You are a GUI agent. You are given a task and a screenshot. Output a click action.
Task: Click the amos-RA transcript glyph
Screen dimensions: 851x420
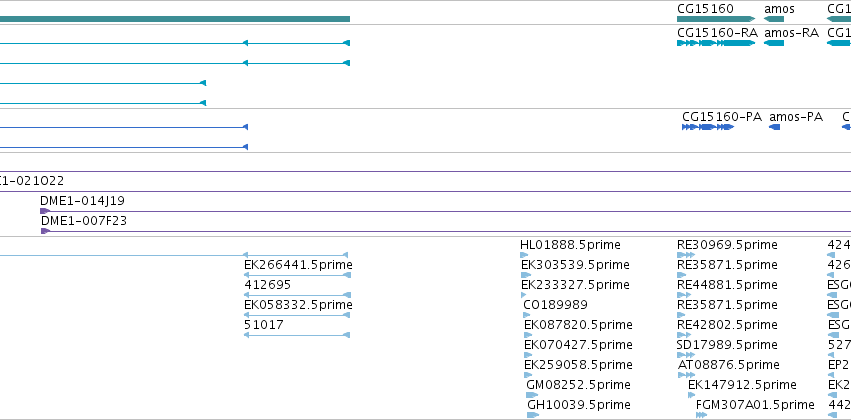(x=774, y=43)
